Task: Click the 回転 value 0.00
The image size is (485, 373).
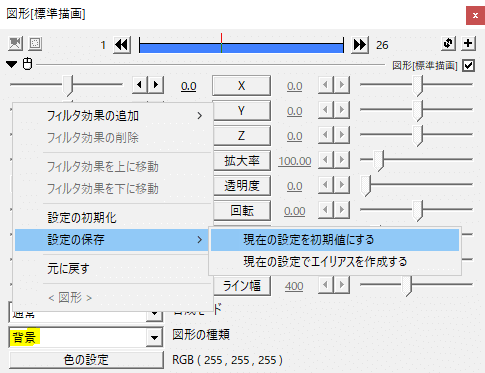Action: click(295, 211)
